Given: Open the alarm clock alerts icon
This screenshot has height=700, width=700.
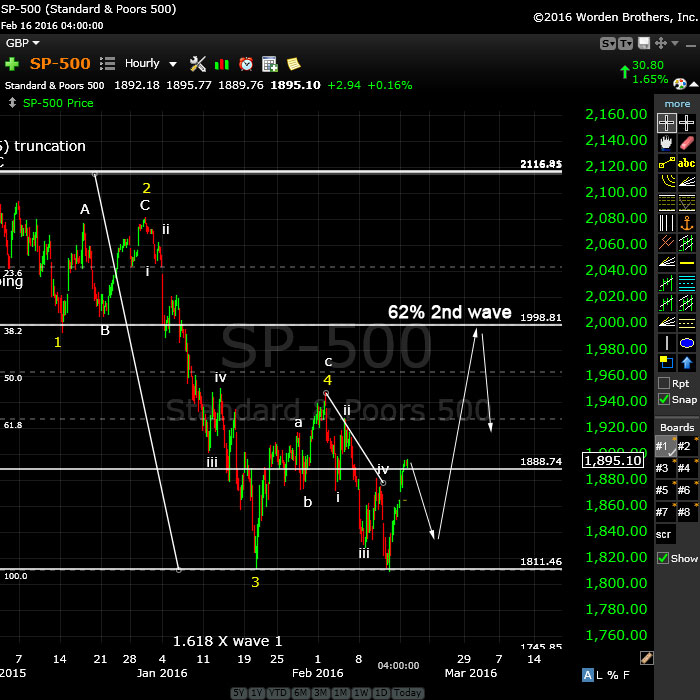Looking at the screenshot, I should (x=246, y=64).
